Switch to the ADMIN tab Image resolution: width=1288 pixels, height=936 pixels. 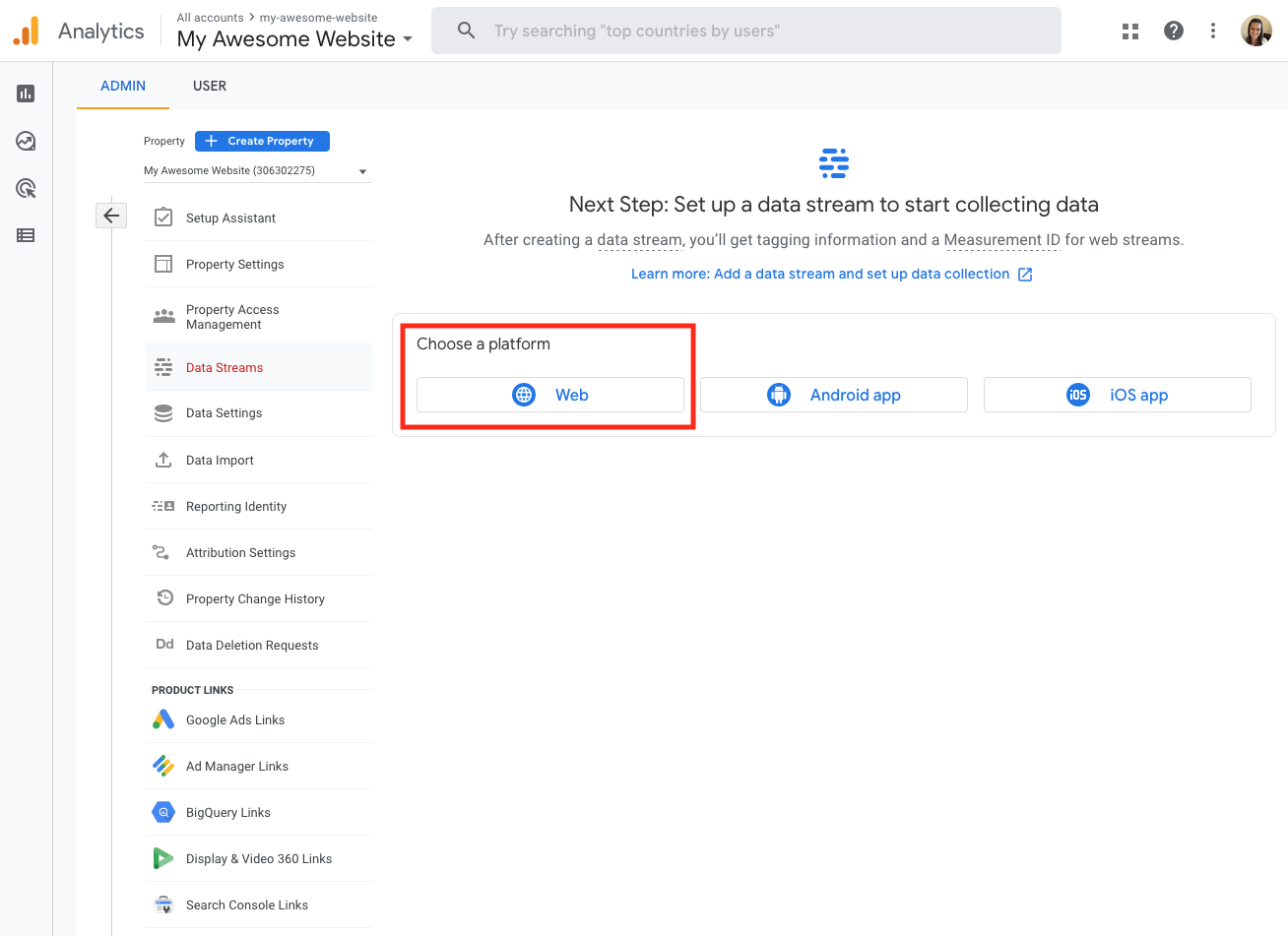pos(123,86)
